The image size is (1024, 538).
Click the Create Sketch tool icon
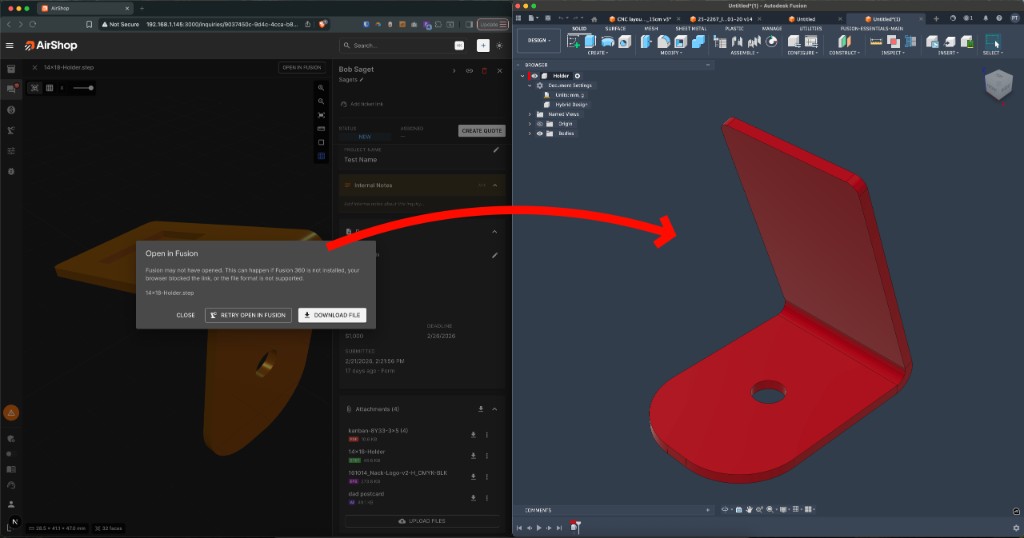[x=574, y=41]
